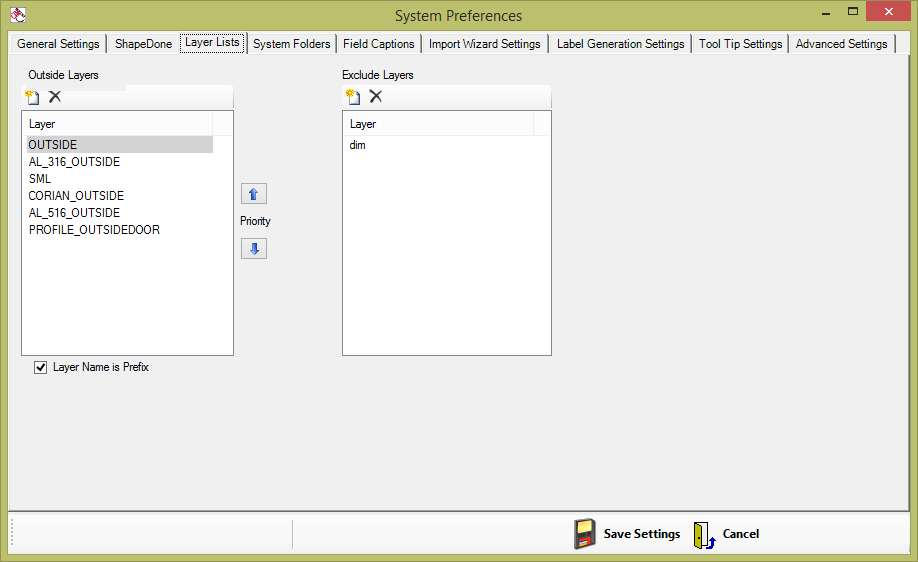Image resolution: width=918 pixels, height=562 pixels.
Task: Click Save Settings button
Action: coord(627,534)
